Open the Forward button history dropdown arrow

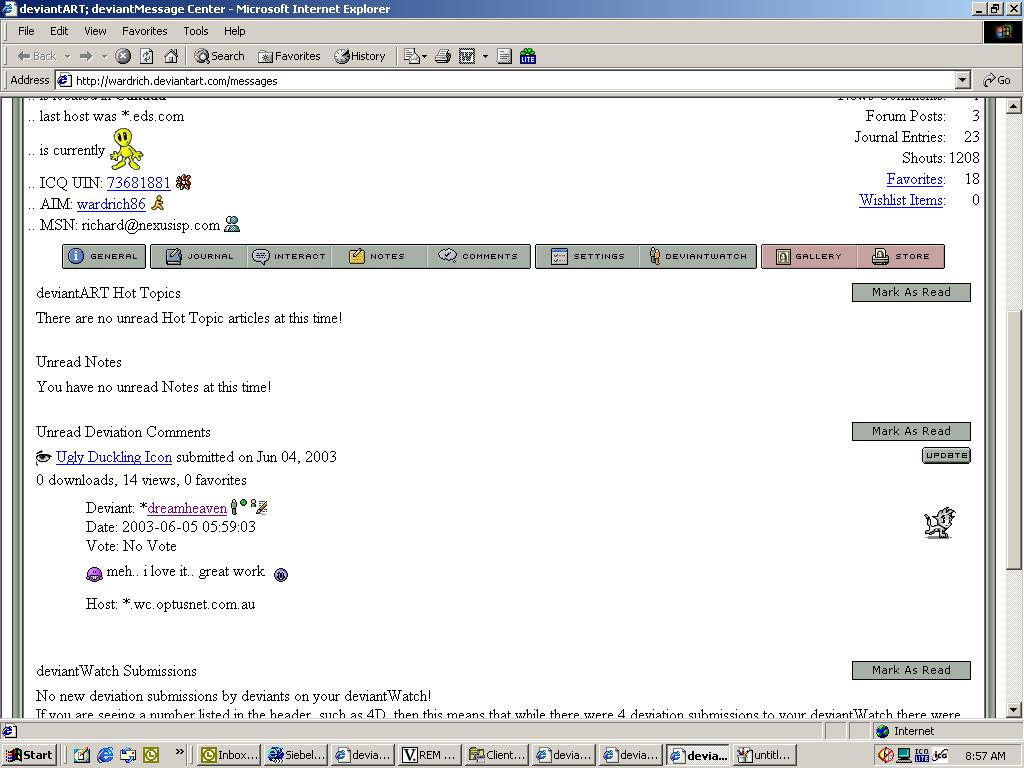coord(104,56)
